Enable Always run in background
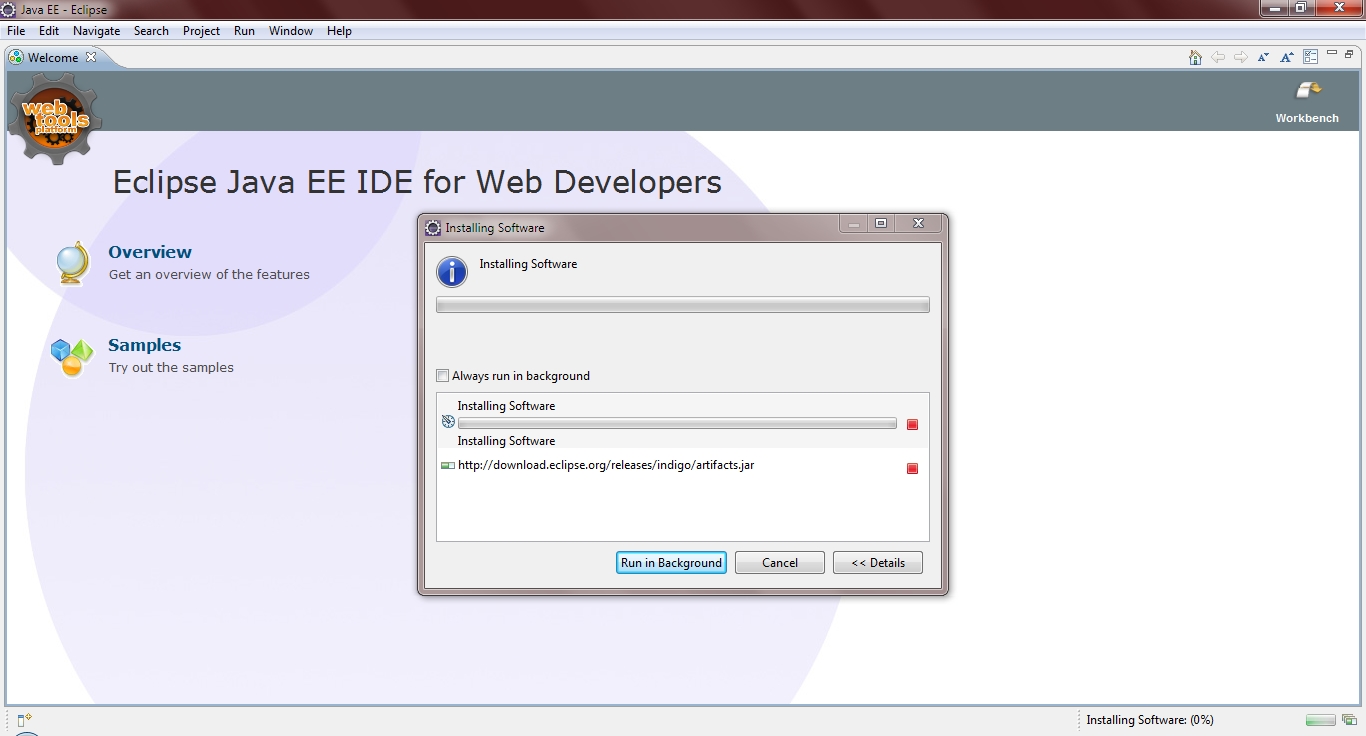This screenshot has height=736, width=1366. click(442, 375)
